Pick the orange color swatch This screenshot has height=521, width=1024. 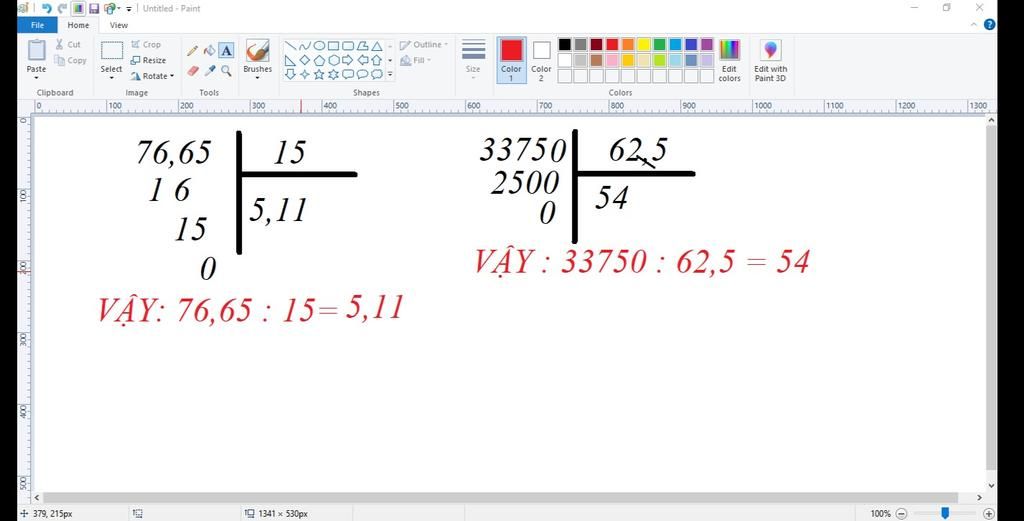(x=628, y=44)
